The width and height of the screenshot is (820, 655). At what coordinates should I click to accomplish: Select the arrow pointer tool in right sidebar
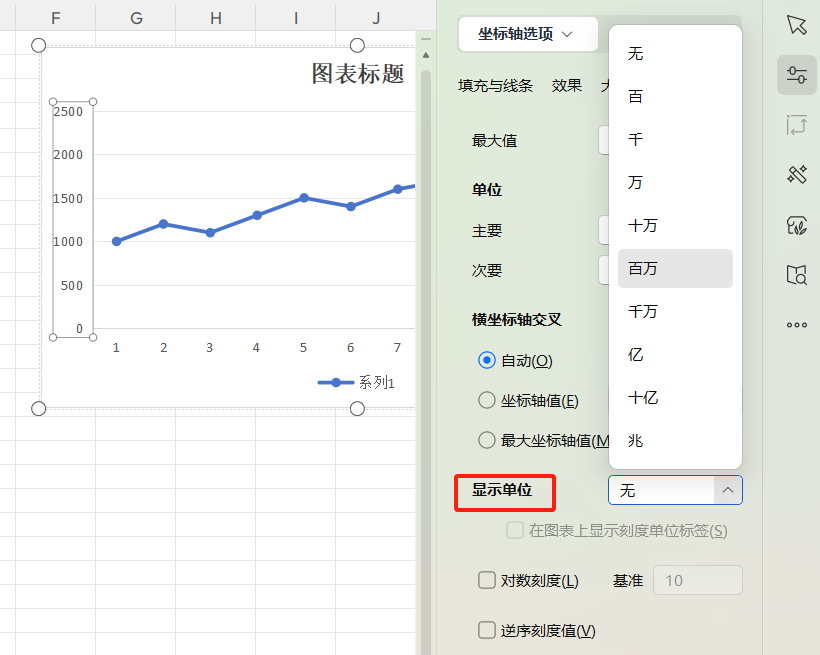pos(797,26)
